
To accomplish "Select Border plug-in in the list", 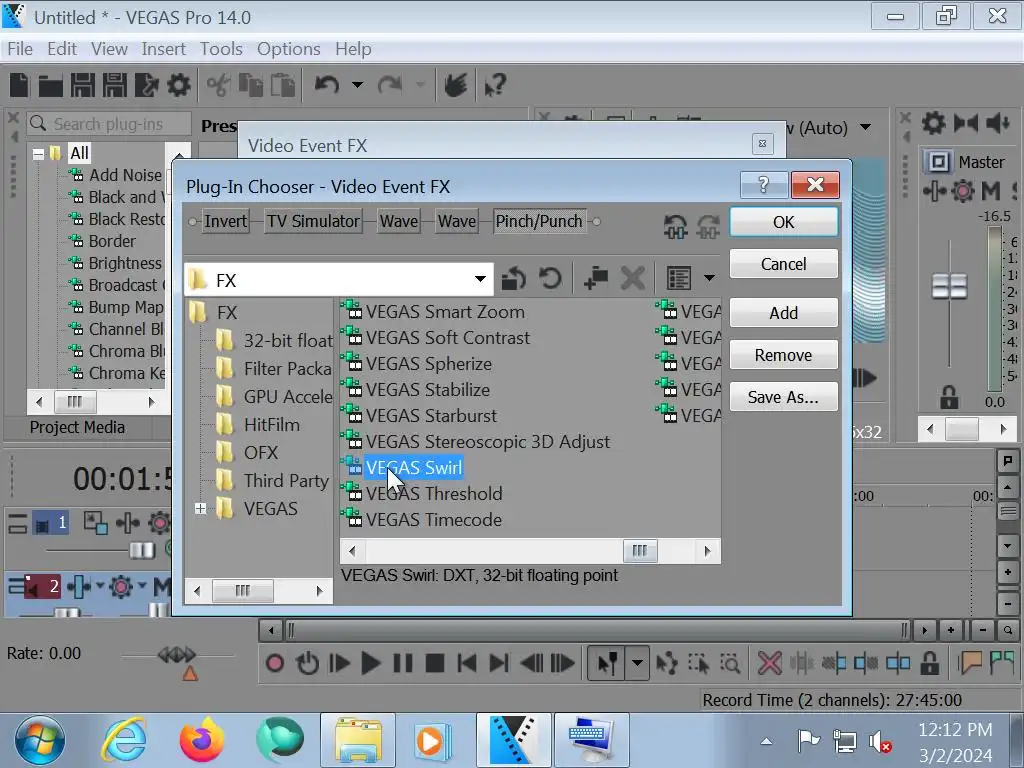I will pyautogui.click(x=112, y=241).
